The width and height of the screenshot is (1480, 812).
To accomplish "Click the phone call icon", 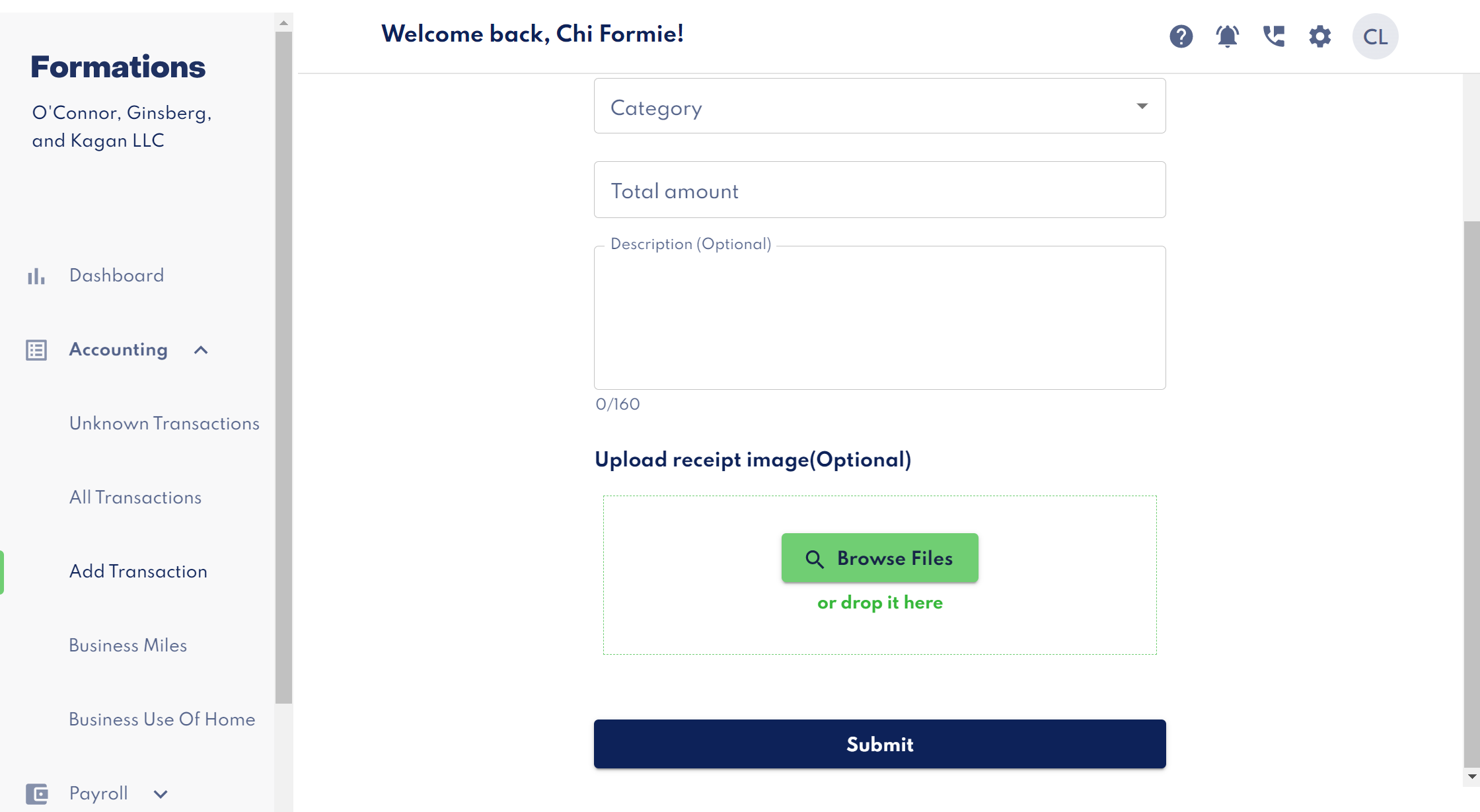I will (1273, 37).
